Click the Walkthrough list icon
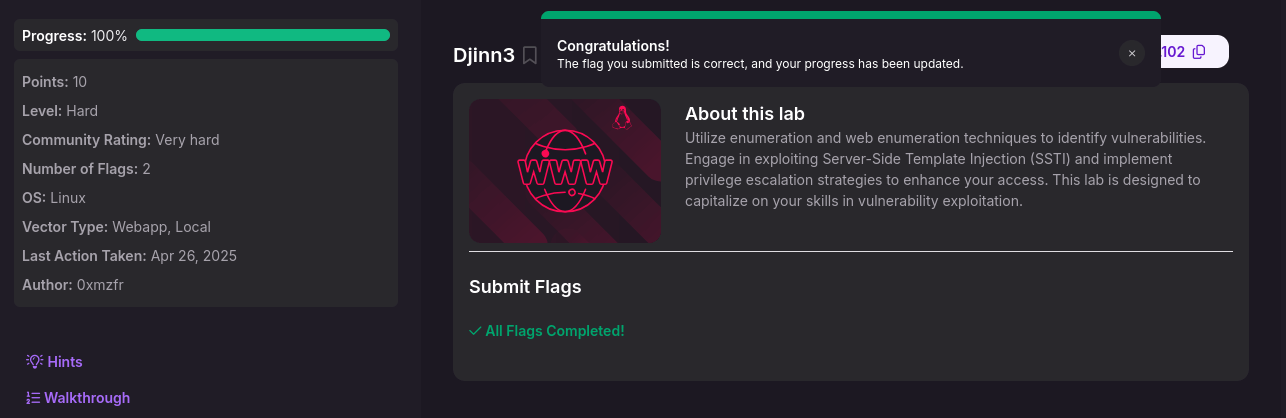 (33, 398)
